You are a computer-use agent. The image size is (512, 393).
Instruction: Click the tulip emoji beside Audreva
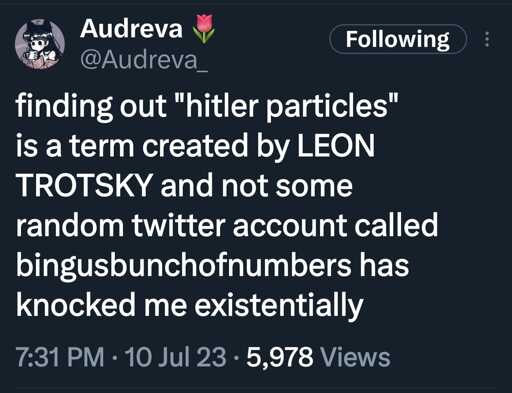point(203,29)
